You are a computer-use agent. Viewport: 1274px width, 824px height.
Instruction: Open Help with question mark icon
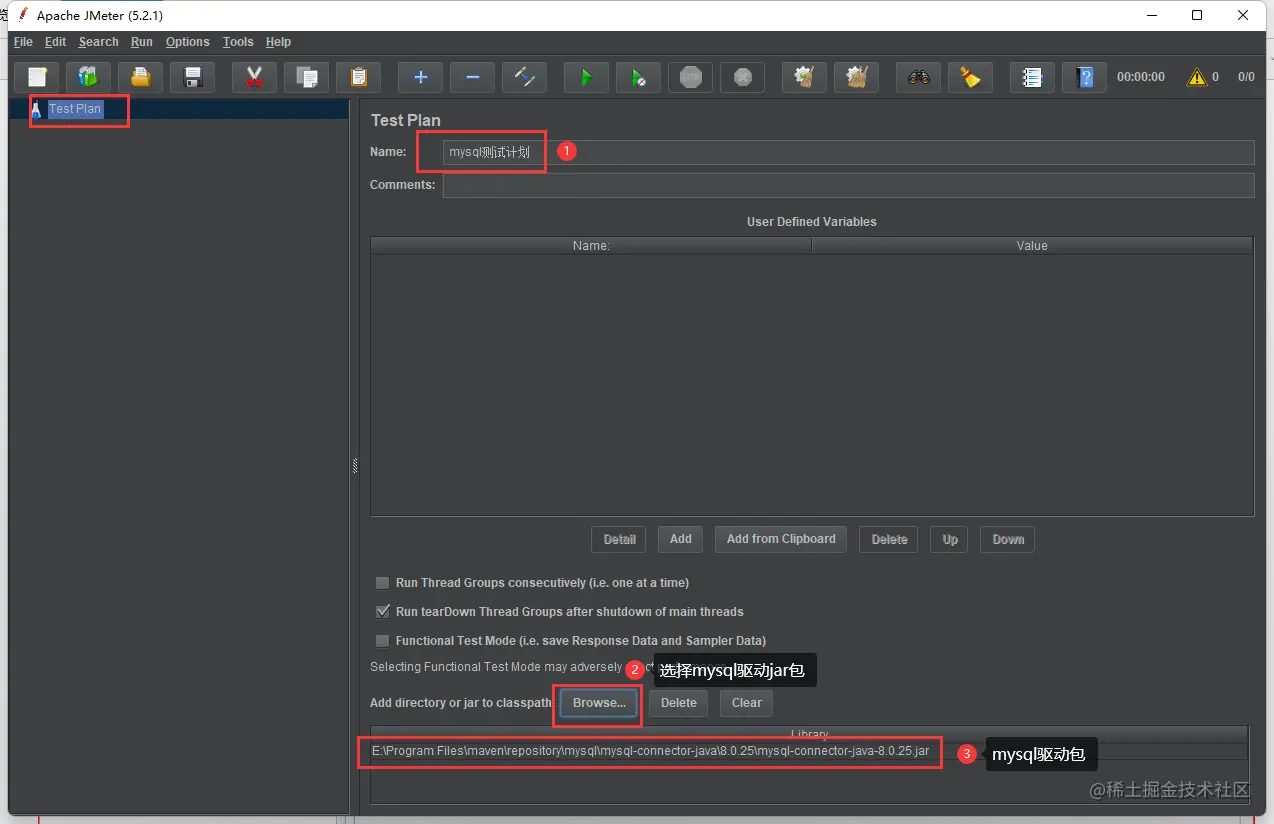pos(1085,77)
